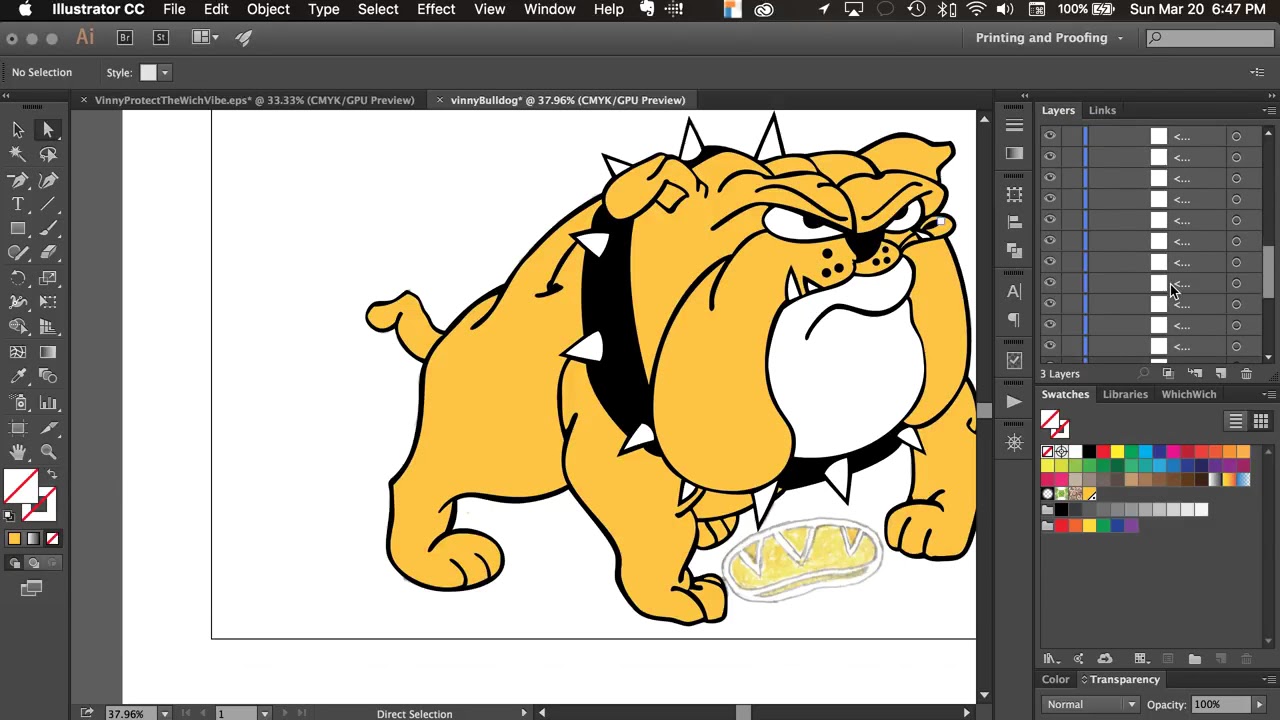Open the Effect menu
Screen dimensions: 1280x720
pos(436,9)
